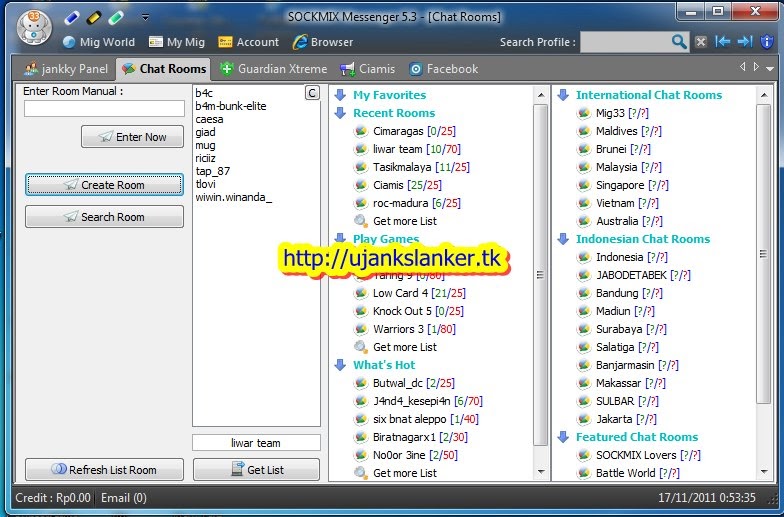
Task: Click the Create Room button
Action: (104, 185)
